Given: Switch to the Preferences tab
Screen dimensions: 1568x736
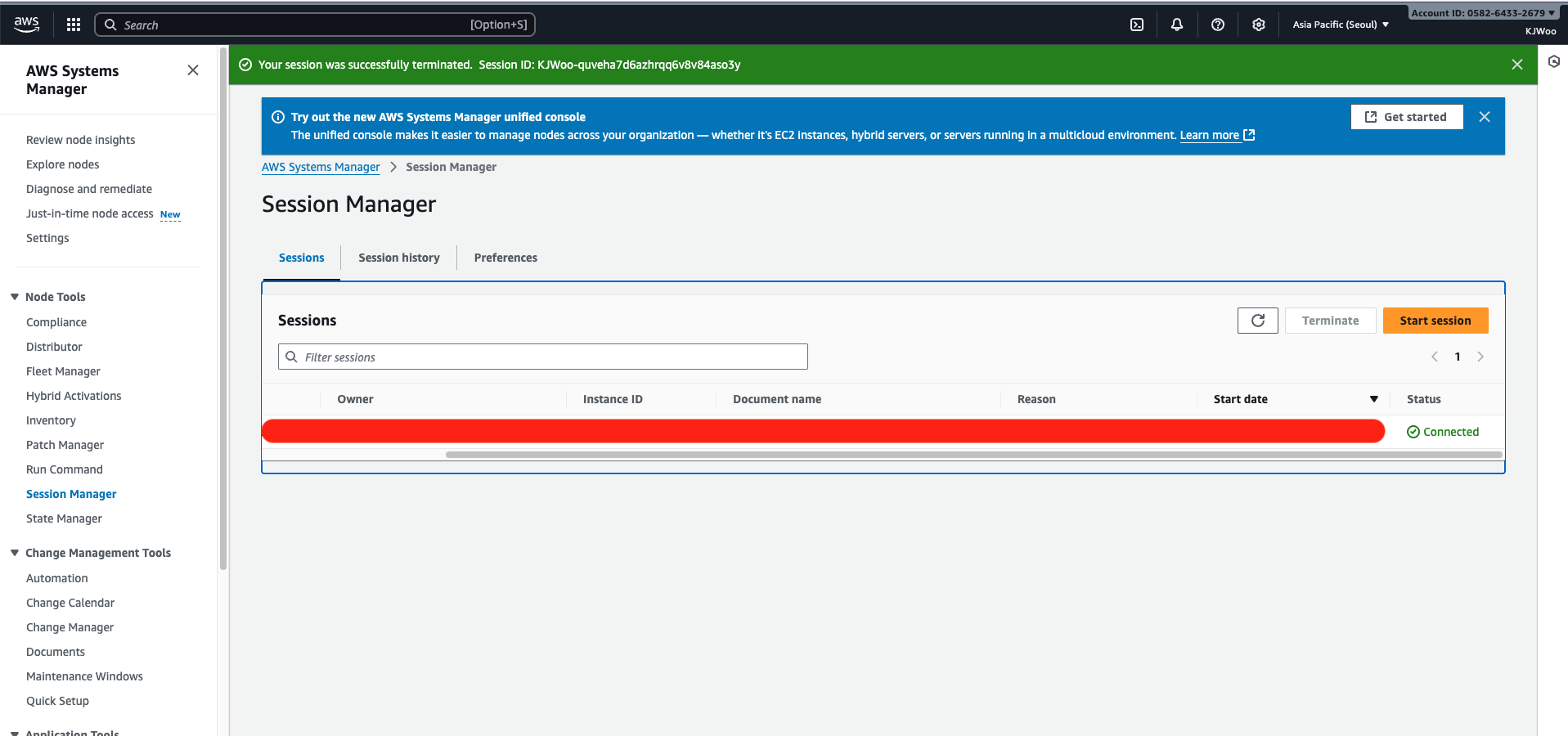Looking at the screenshot, I should 505,258.
